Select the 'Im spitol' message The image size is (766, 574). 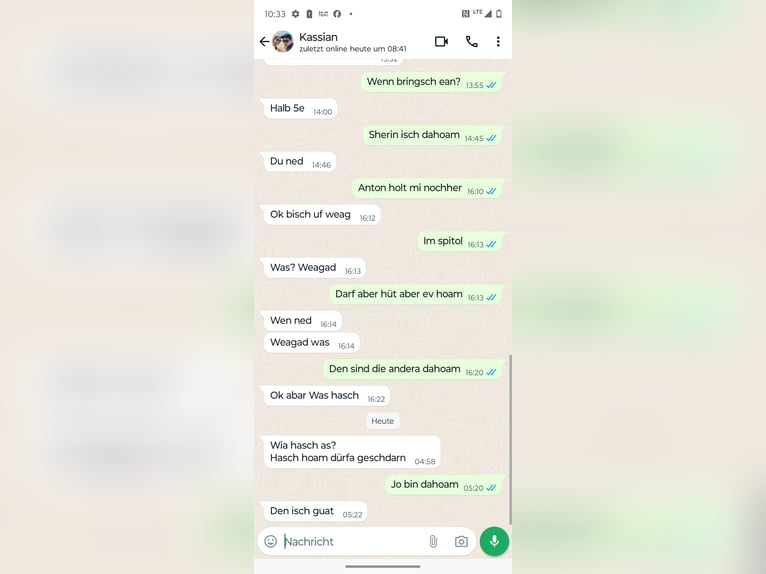459,241
